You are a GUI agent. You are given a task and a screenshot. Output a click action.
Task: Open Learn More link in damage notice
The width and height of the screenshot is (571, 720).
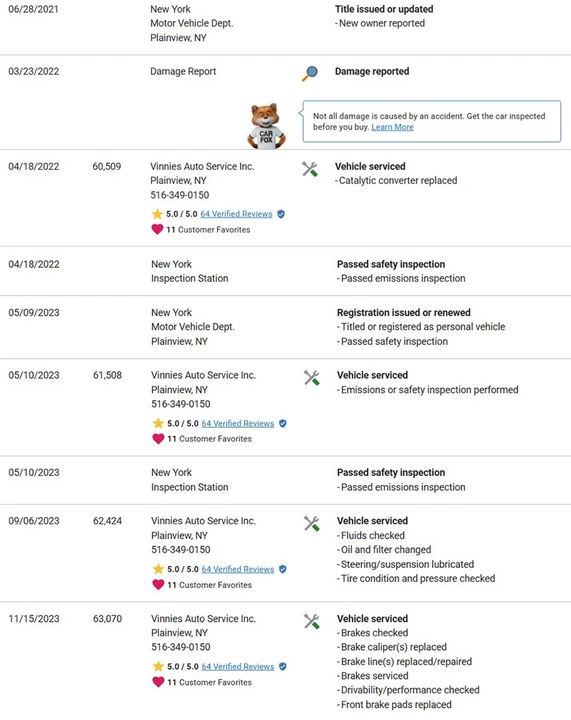point(392,127)
